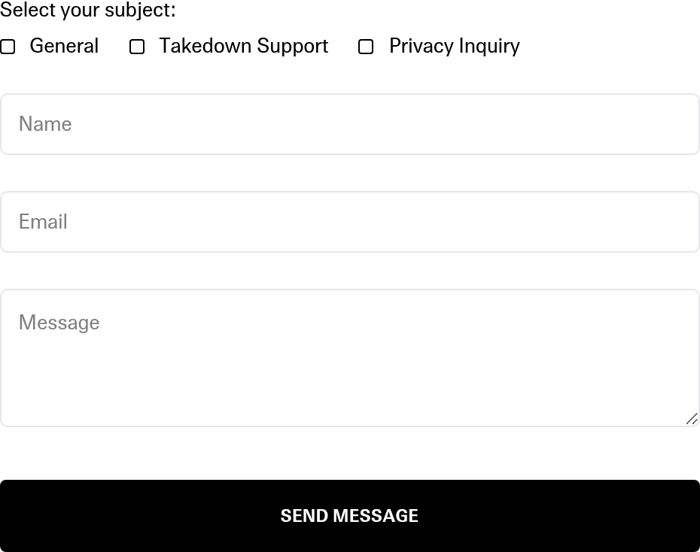Click the "Message" placeholder text
Image resolution: width=700 pixels, height=552 pixels.
pyautogui.click(x=59, y=323)
